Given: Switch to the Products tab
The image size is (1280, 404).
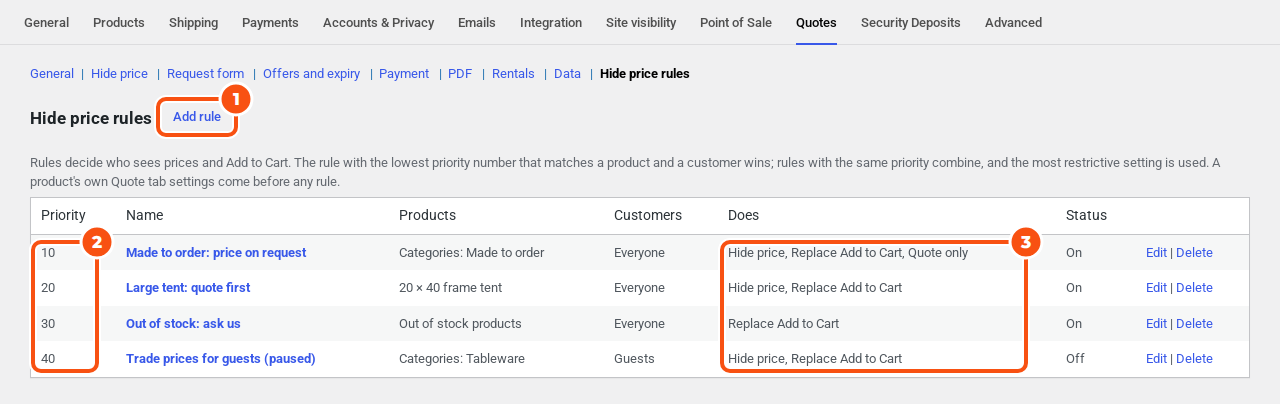Looking at the screenshot, I should pos(119,22).
